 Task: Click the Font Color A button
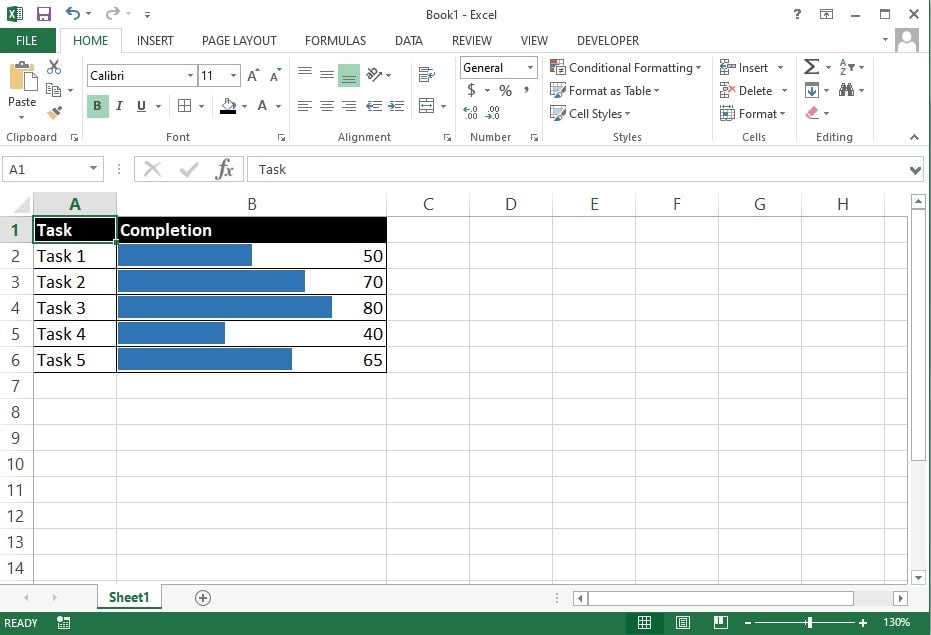pos(262,106)
